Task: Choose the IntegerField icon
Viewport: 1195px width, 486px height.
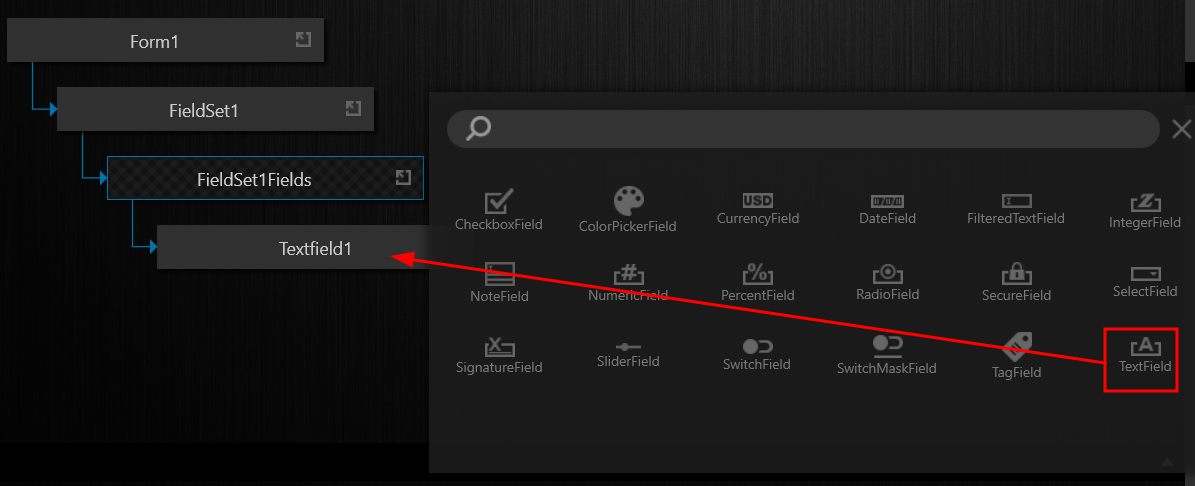Action: [x=1145, y=203]
